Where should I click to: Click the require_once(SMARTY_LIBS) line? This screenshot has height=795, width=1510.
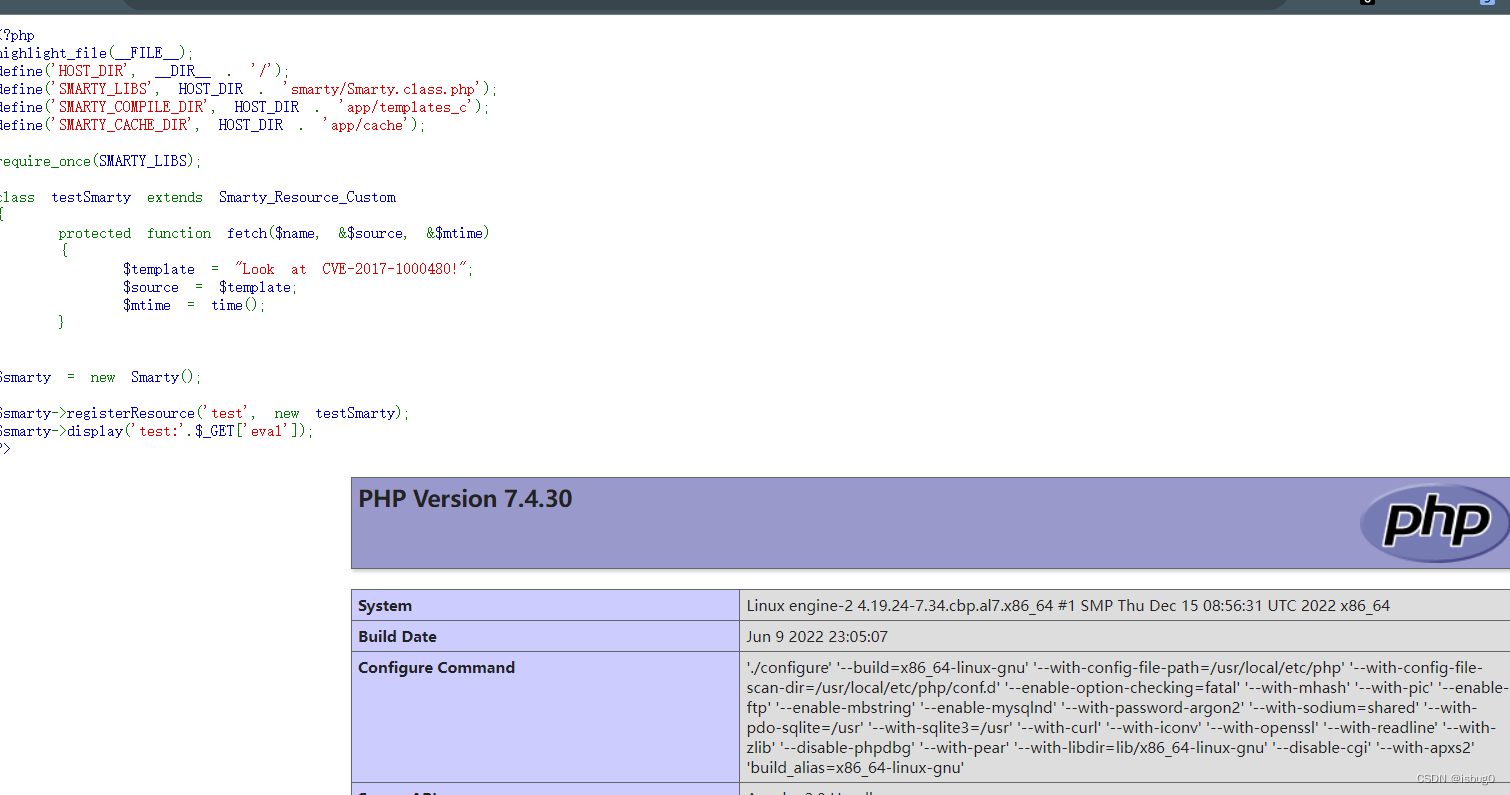[101, 161]
